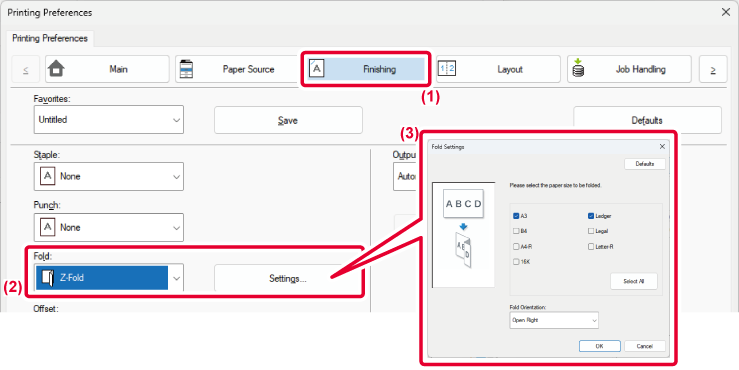The image size is (739, 370).
Task: Click the left tab scroll arrow
Action: coord(25,69)
